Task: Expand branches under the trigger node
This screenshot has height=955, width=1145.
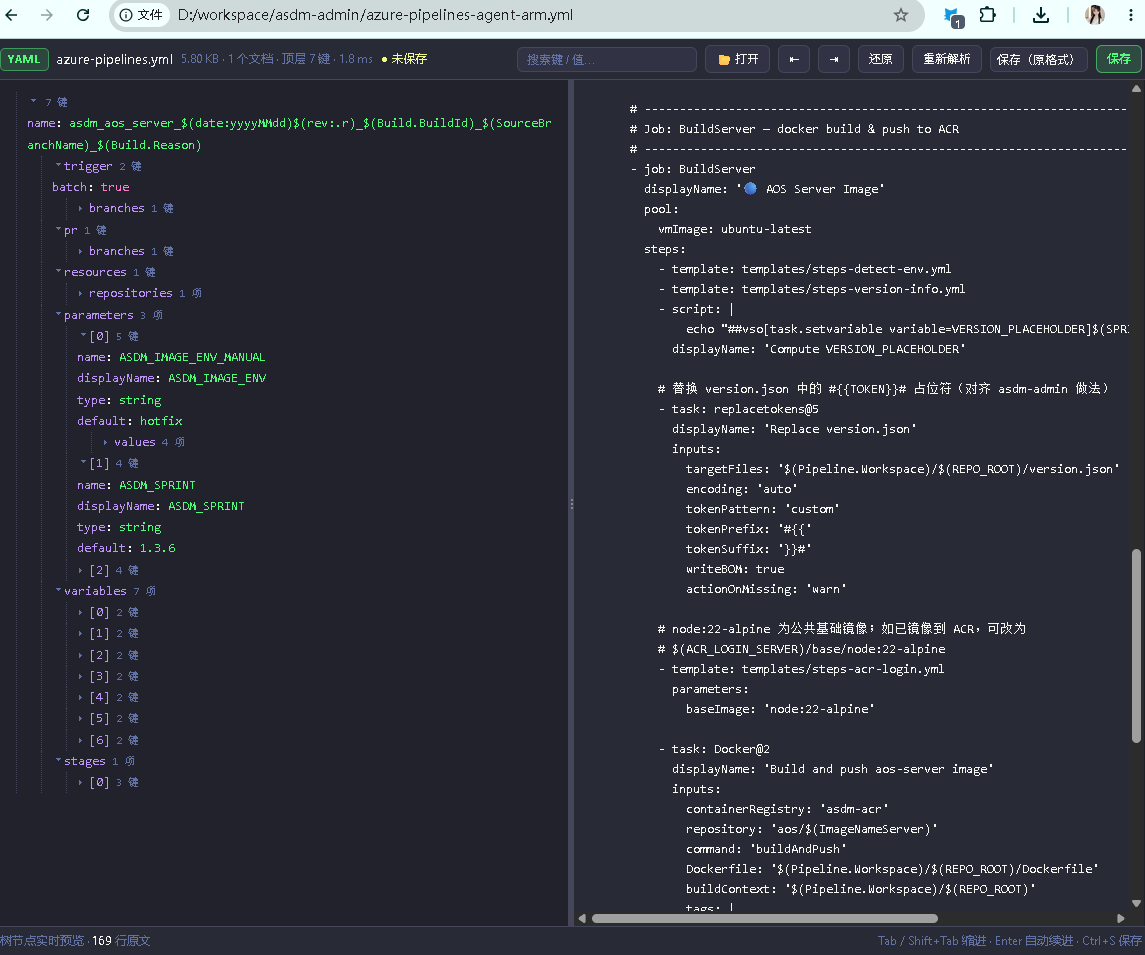Action: [x=80, y=208]
